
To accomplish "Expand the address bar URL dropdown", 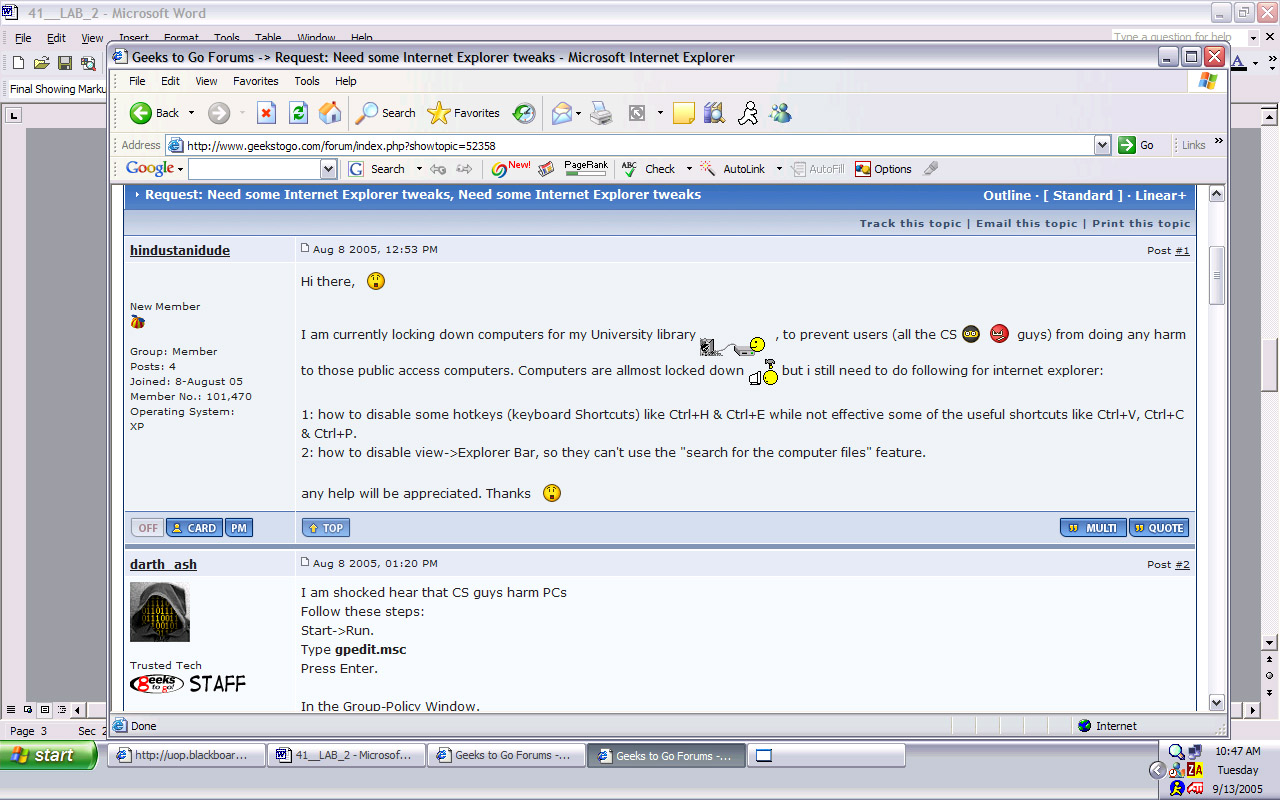I will [1102, 145].
